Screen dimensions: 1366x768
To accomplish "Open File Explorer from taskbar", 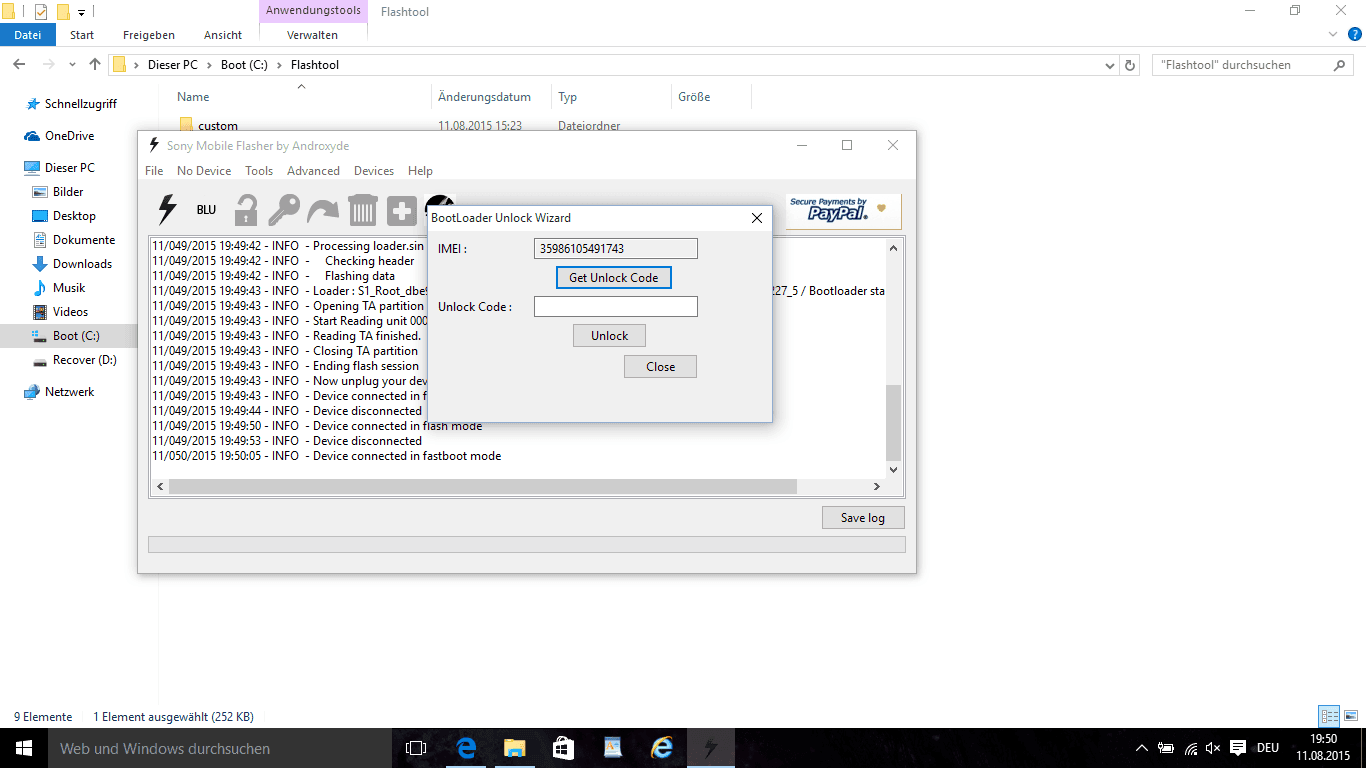I will pos(515,748).
